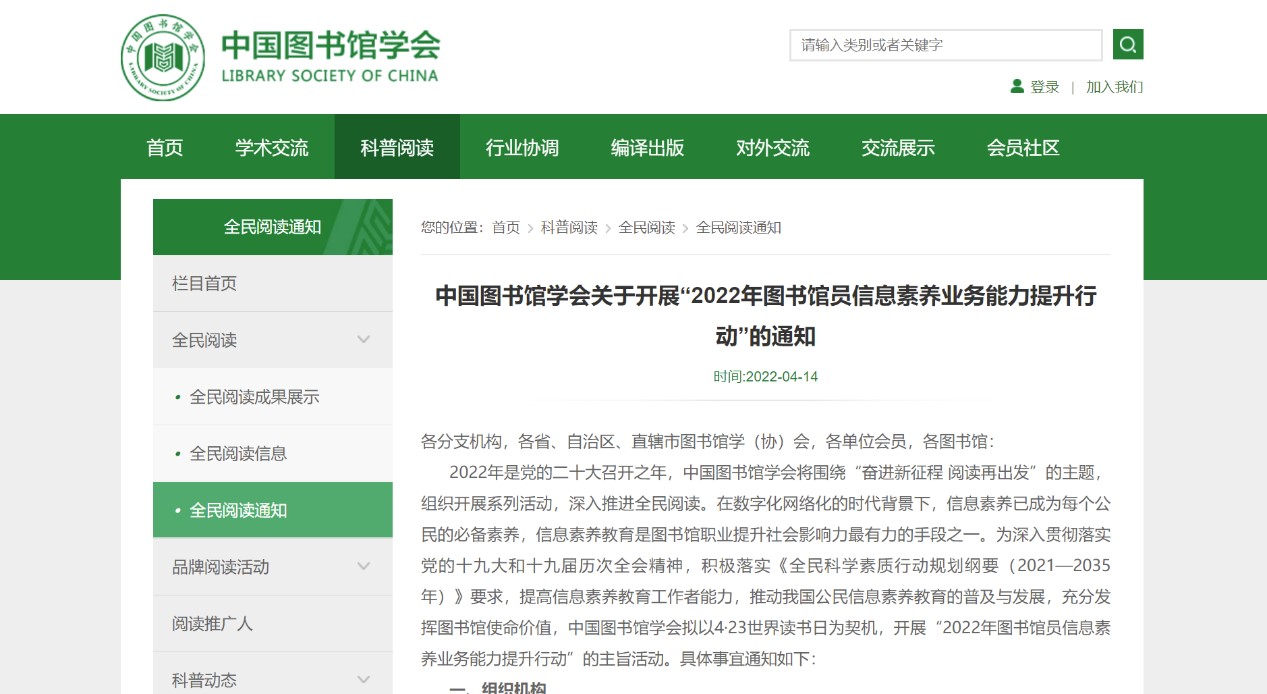Screen dimensions: 1267x694
Task: Select 全民阅读信息 sidebar item
Action: [238, 454]
